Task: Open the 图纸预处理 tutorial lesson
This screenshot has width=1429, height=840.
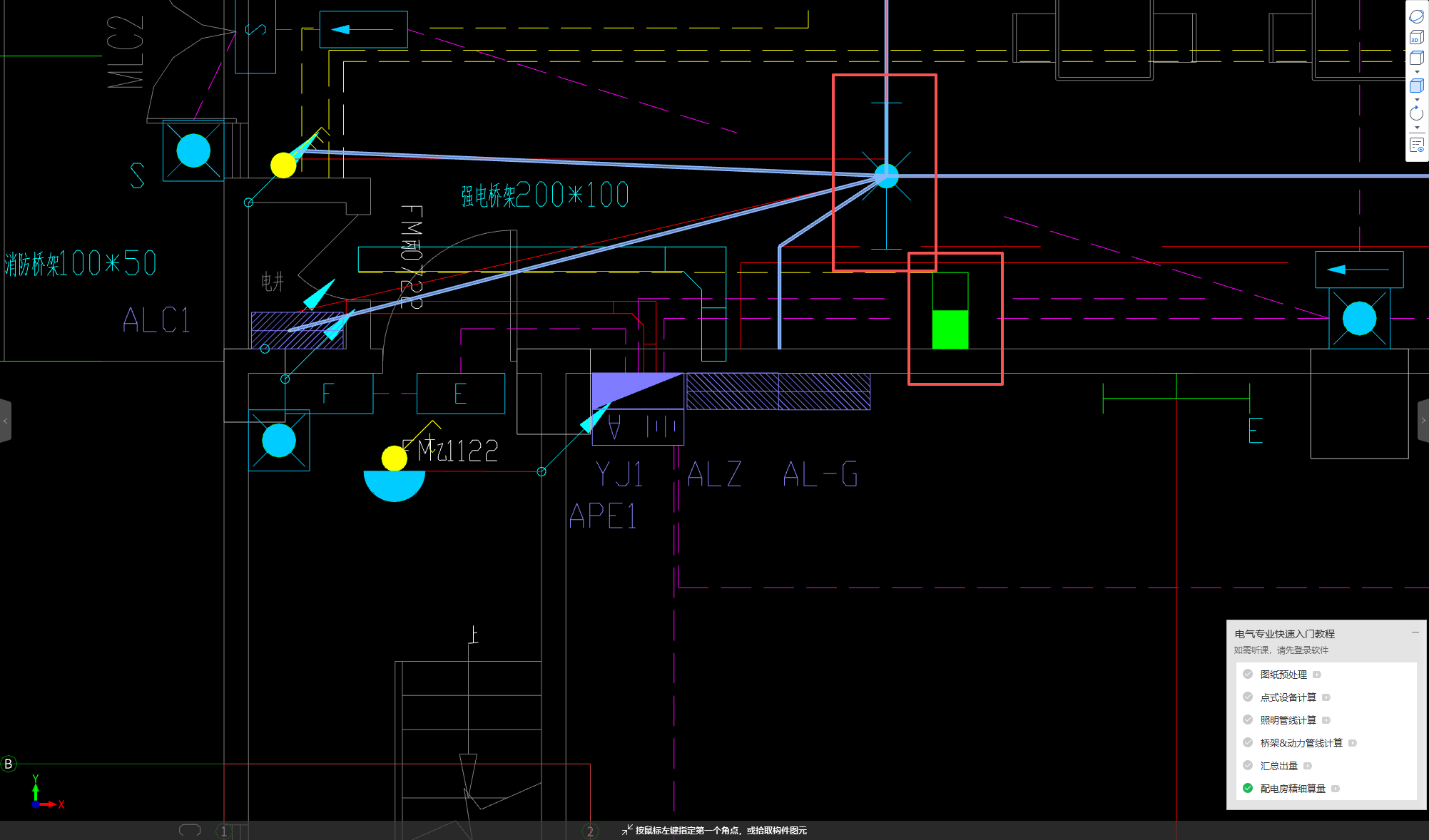Action: click(x=1283, y=675)
